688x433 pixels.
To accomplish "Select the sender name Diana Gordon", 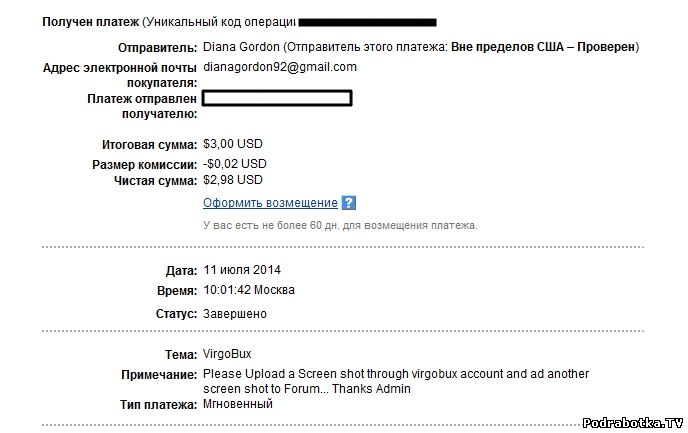I will (240, 47).
